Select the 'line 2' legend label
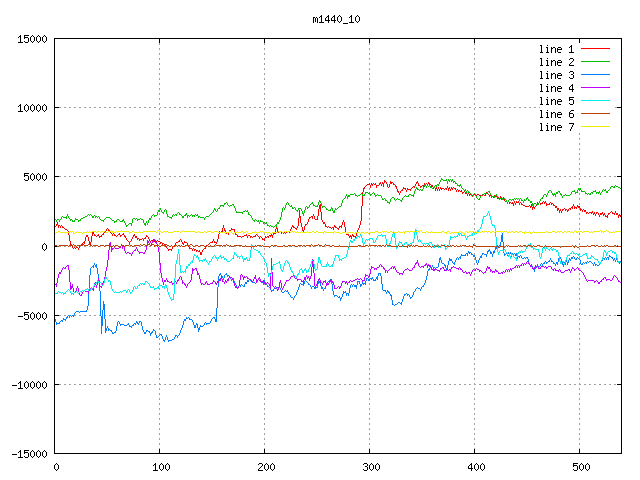Image resolution: width=640 pixels, height=480 pixels. 557,62
